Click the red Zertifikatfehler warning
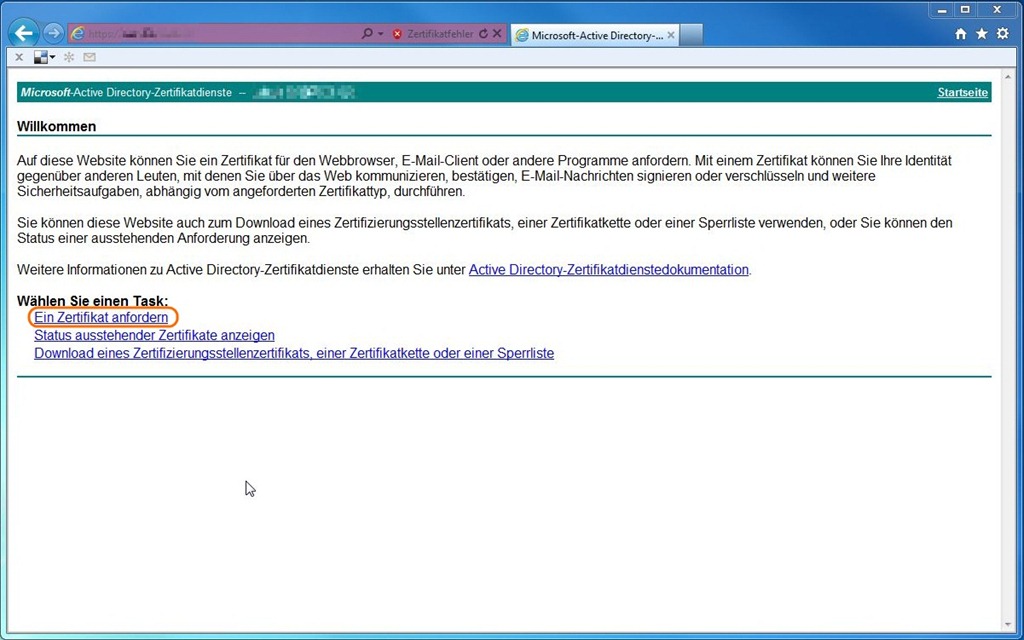 (432, 34)
